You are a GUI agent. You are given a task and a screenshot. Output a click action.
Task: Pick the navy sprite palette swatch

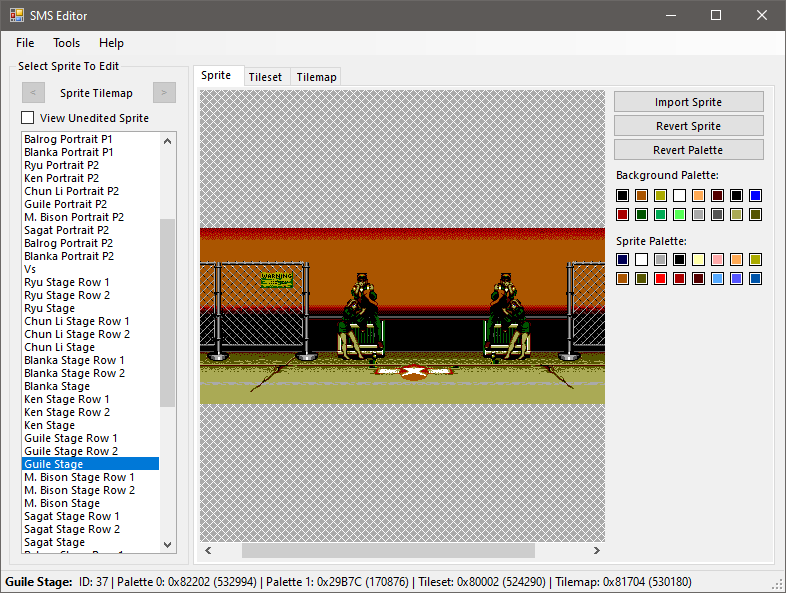(622, 260)
